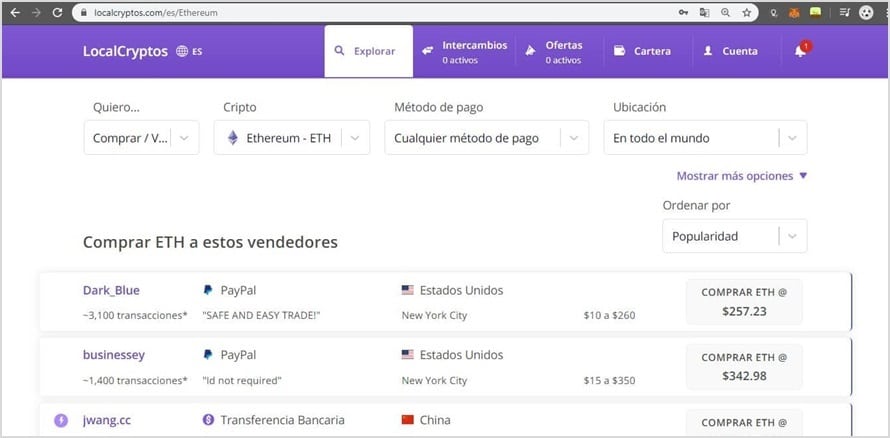Open the Cartera tab

point(643,51)
